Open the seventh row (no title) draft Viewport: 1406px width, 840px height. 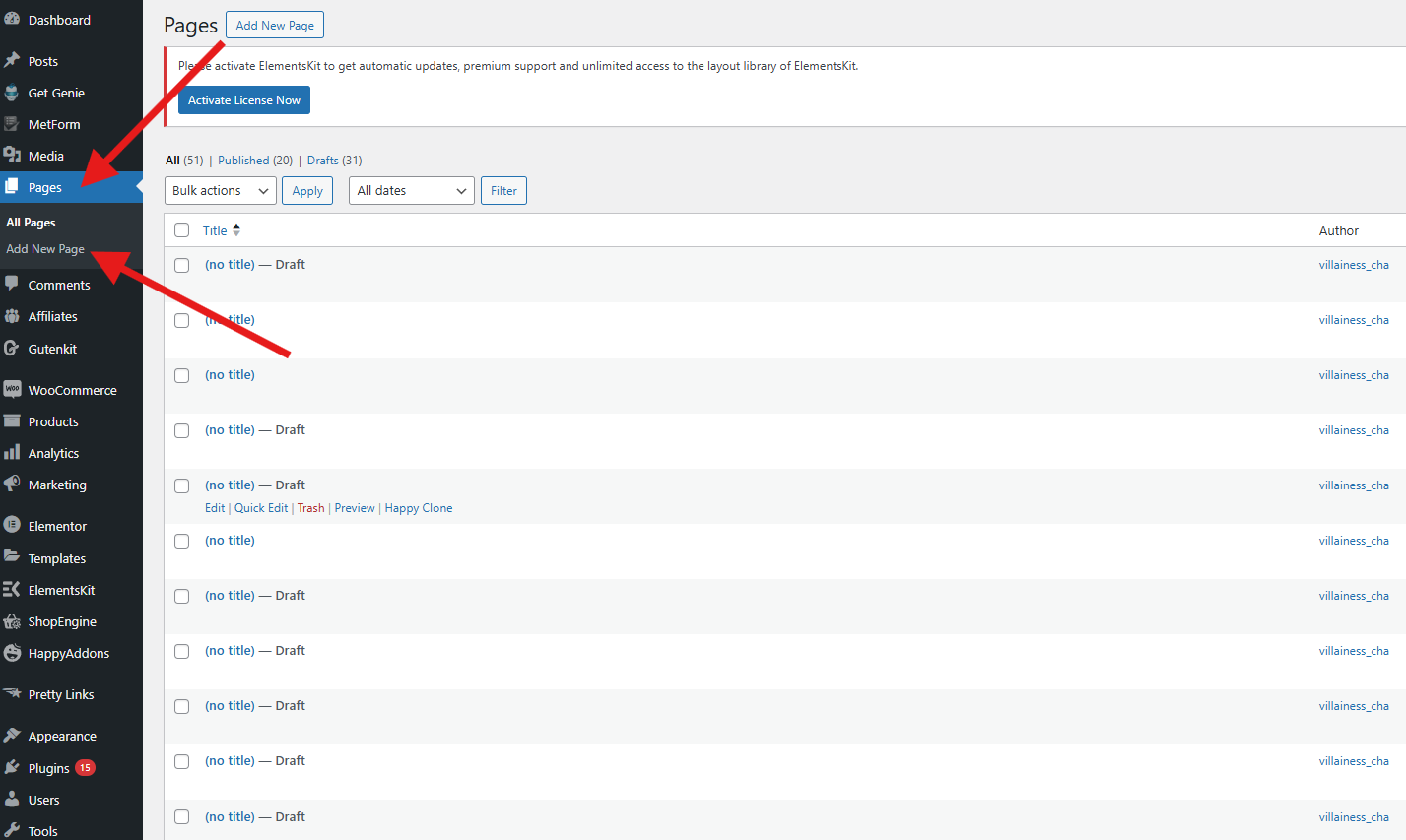tap(230, 596)
